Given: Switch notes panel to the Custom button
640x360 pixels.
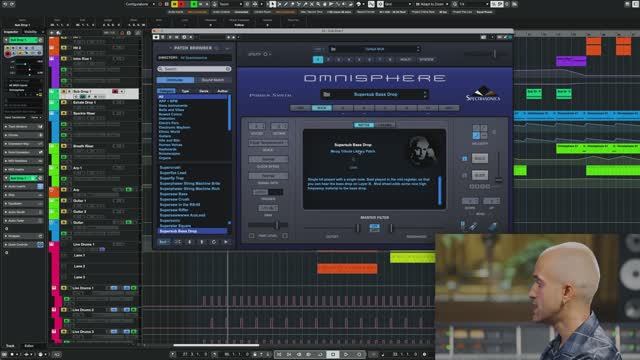Looking at the screenshot, I should pos(384,125).
